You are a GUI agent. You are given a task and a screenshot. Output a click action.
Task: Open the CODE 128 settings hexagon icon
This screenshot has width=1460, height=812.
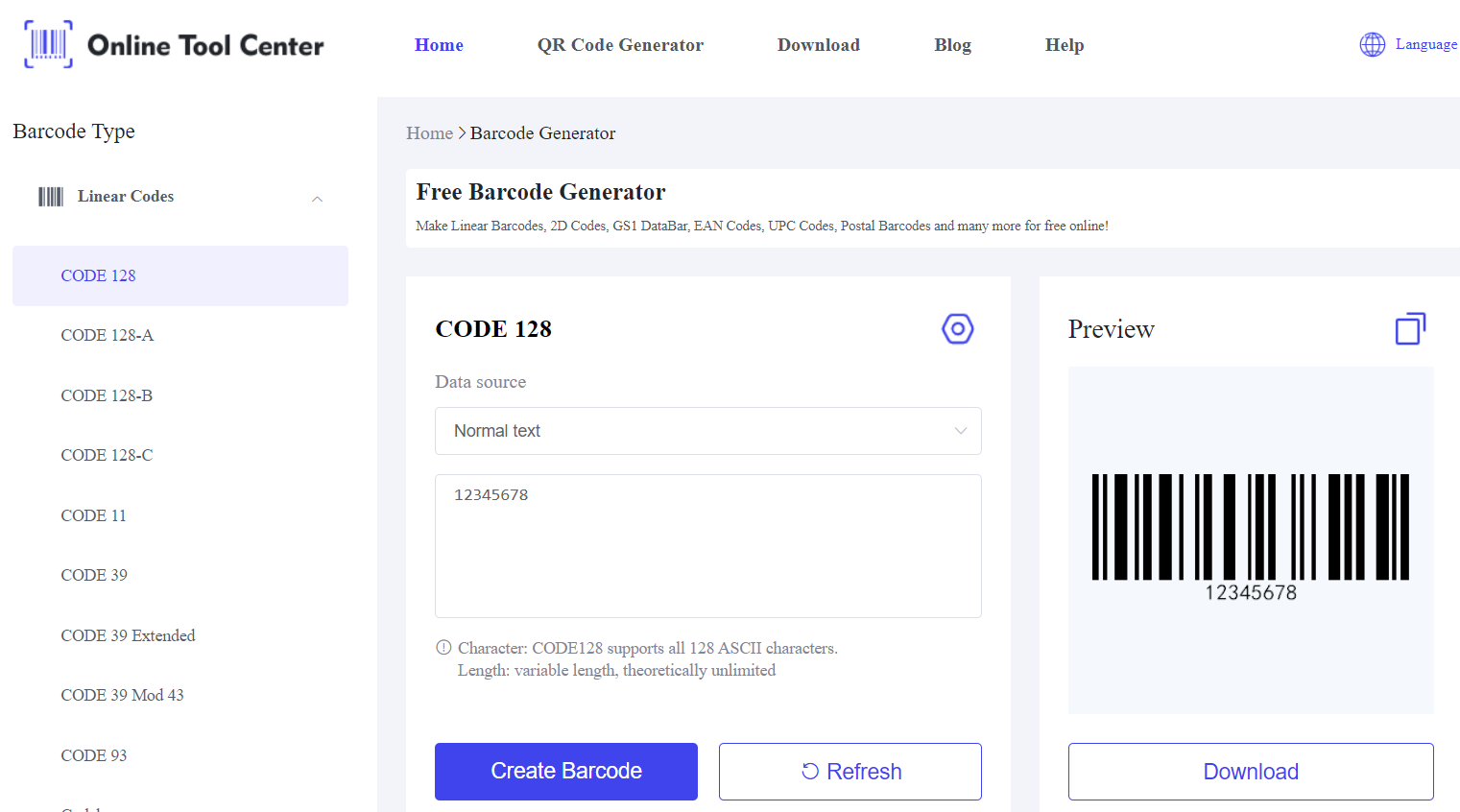pos(957,329)
